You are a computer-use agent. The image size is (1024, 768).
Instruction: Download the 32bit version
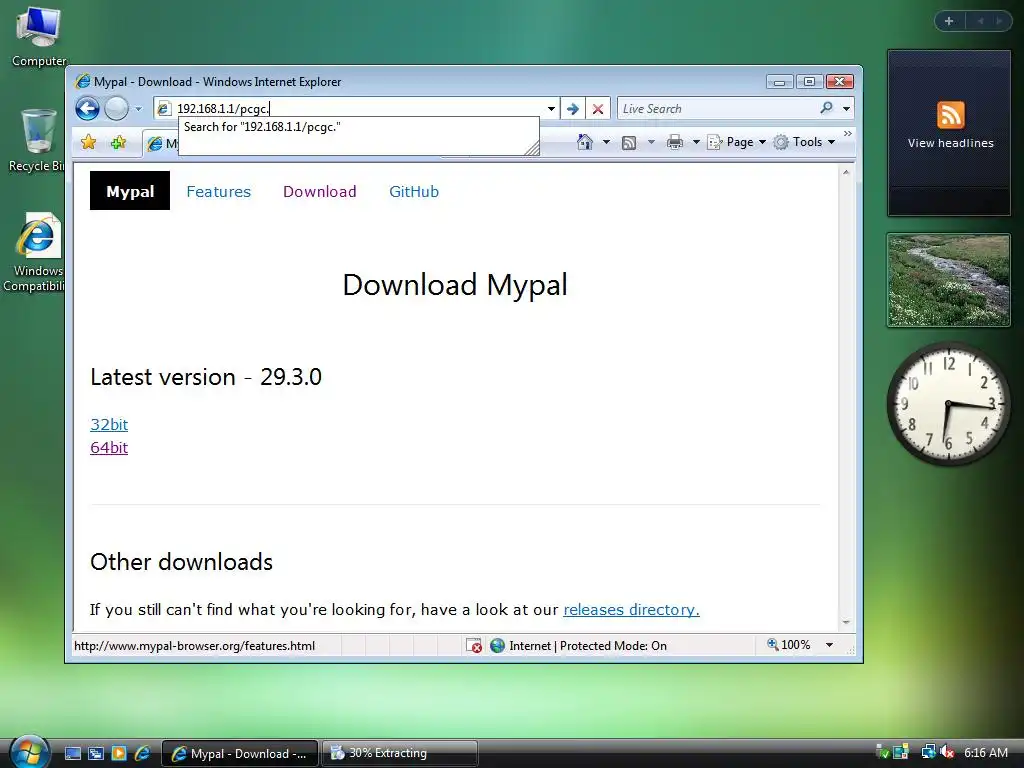pos(109,424)
